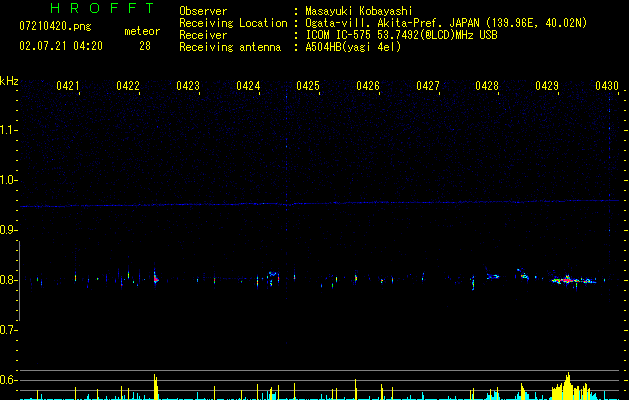
Task: Click the ICOM IC-575 53.7492 receiver text
Action: pyautogui.click(x=401, y=35)
